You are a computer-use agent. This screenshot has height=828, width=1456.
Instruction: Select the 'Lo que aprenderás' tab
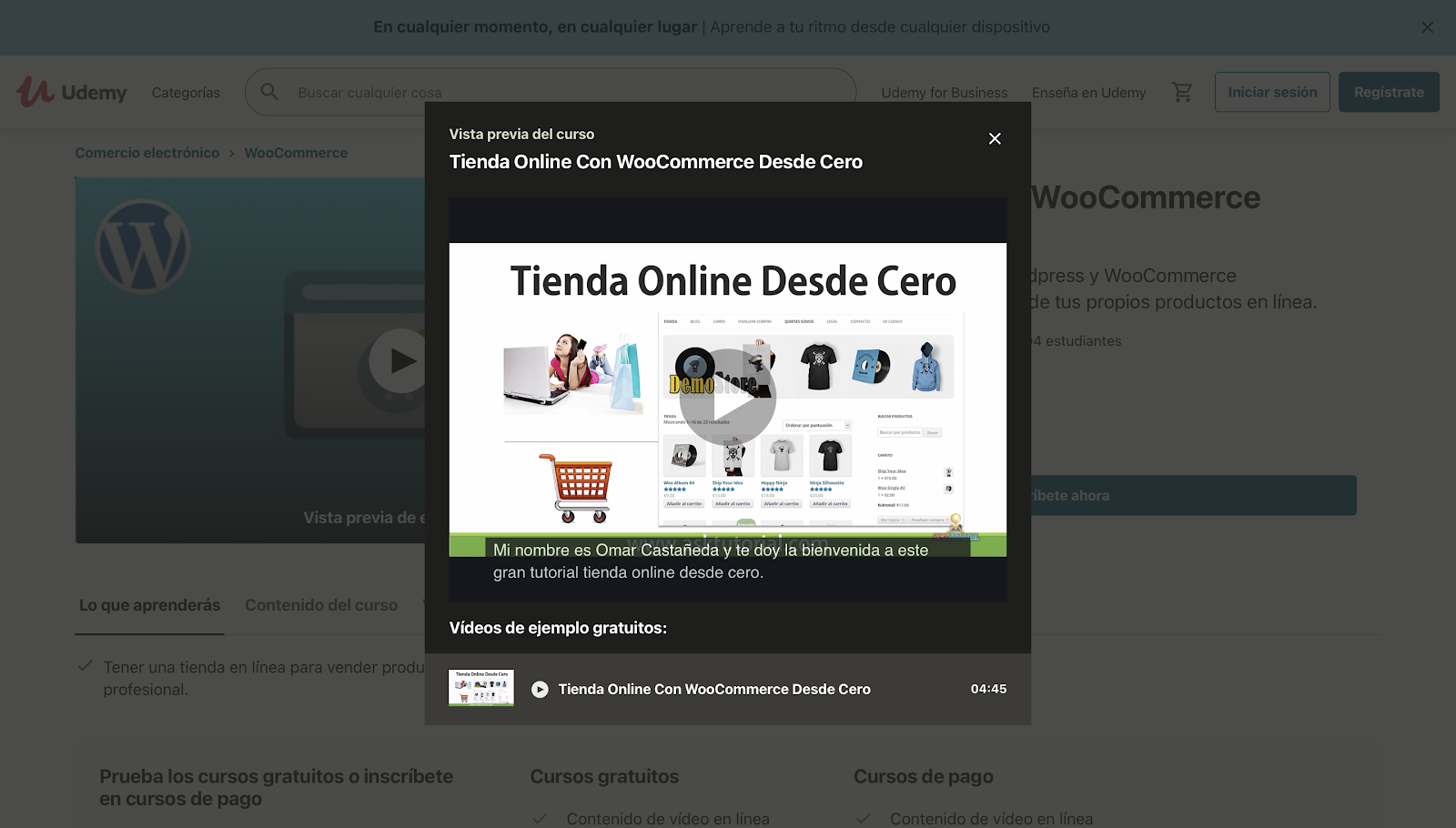[x=149, y=606]
